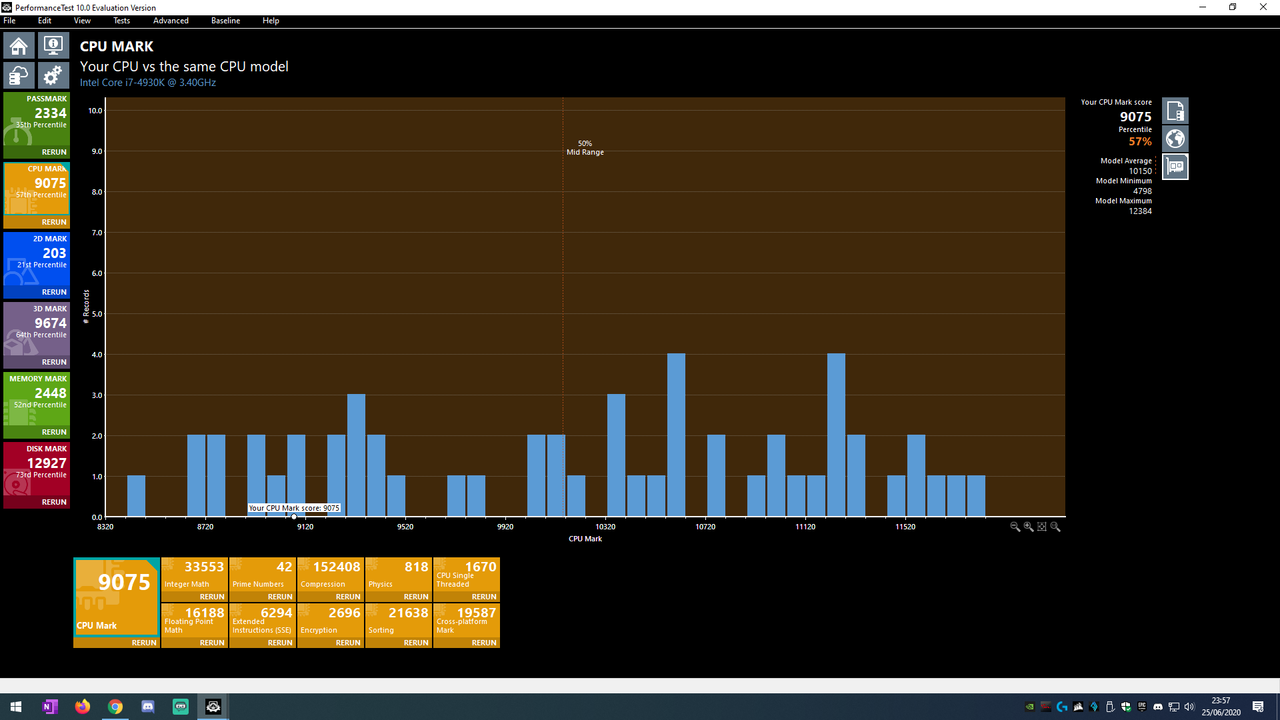Rerun the 3D Mark test
Viewport: 1280px width, 720px height.
54,362
